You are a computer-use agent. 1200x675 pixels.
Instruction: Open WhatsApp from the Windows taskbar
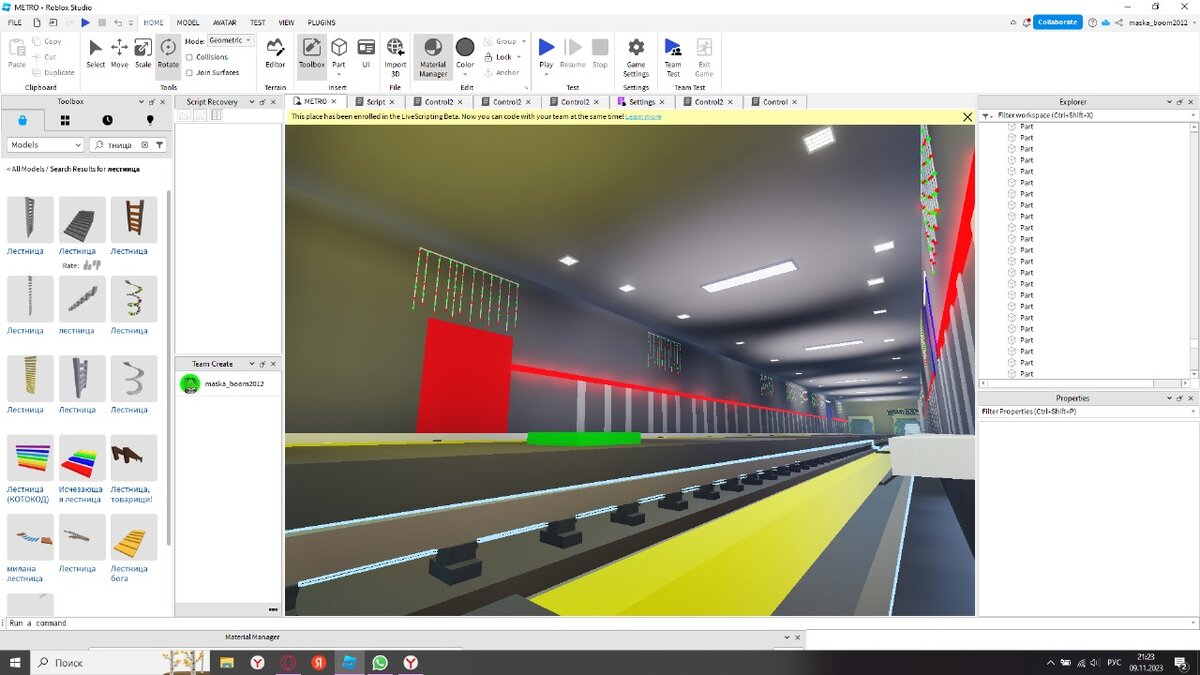click(380, 662)
